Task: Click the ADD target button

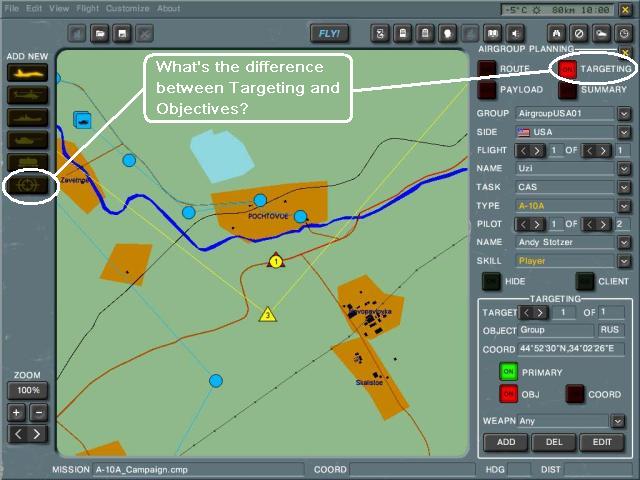Action: point(505,443)
